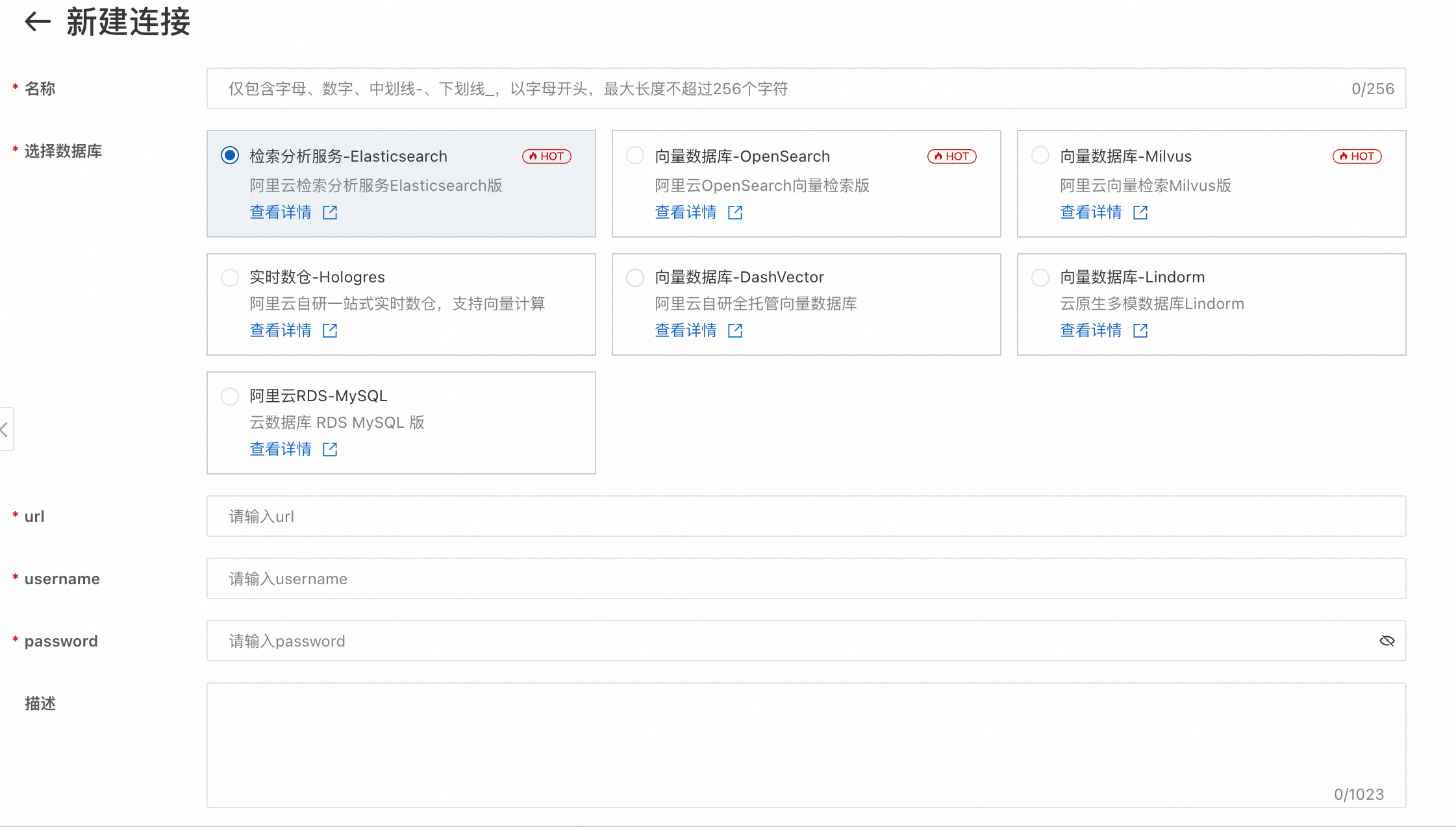Open external link icon under Elasticsearch card
This screenshot has width=1456, height=827.
(x=330, y=212)
